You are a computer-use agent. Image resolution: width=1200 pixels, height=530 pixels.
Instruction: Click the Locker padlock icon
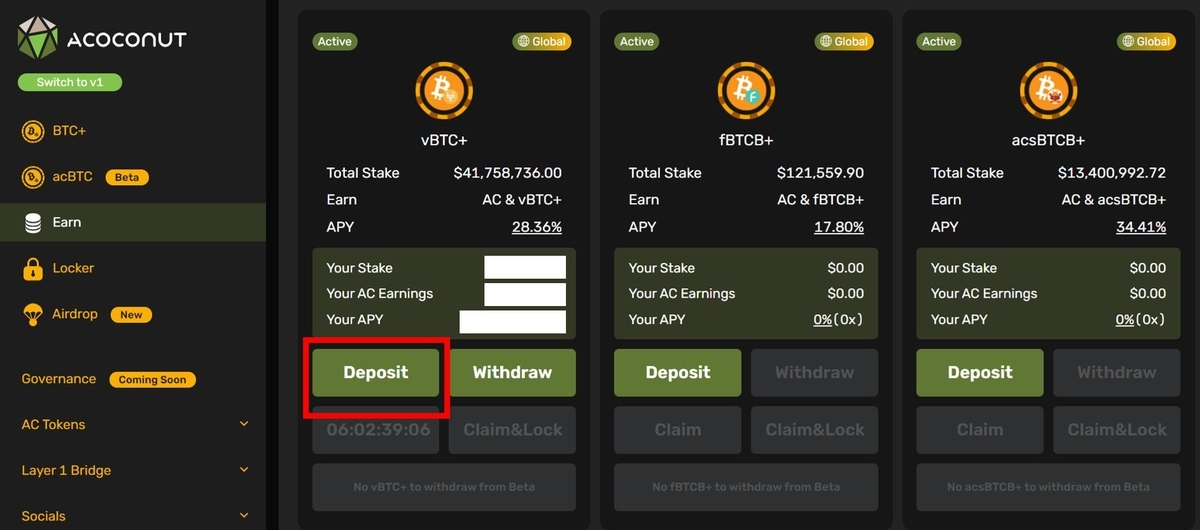(x=33, y=269)
